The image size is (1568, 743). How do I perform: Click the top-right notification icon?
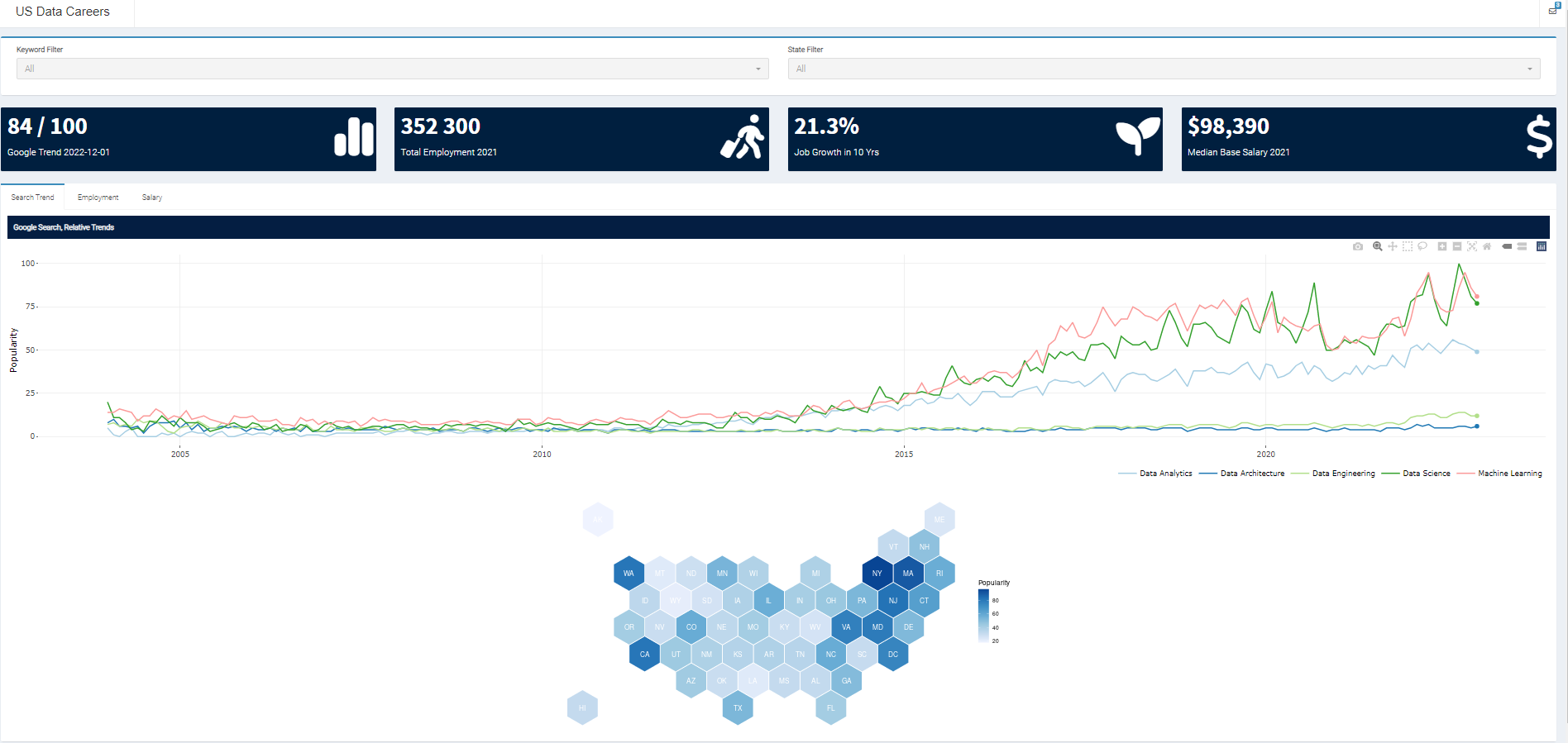pos(1554,9)
